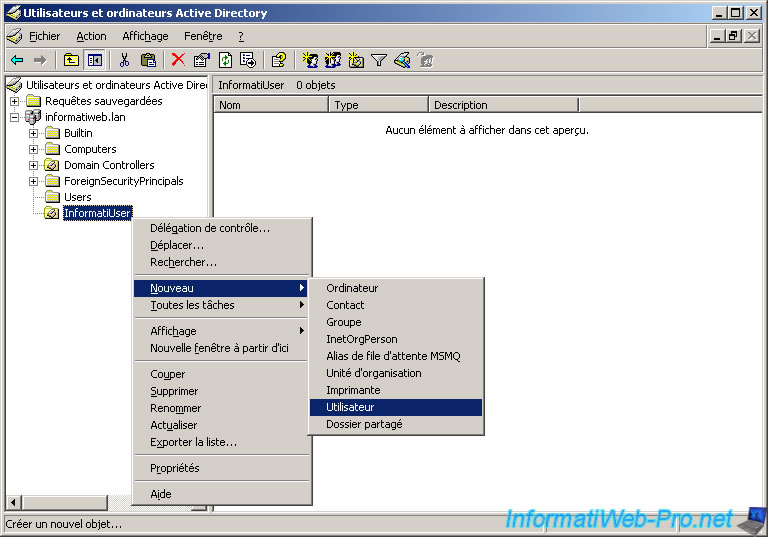The width and height of the screenshot is (768, 537).
Task: Click the Refresh toolbar icon
Action: point(225,60)
